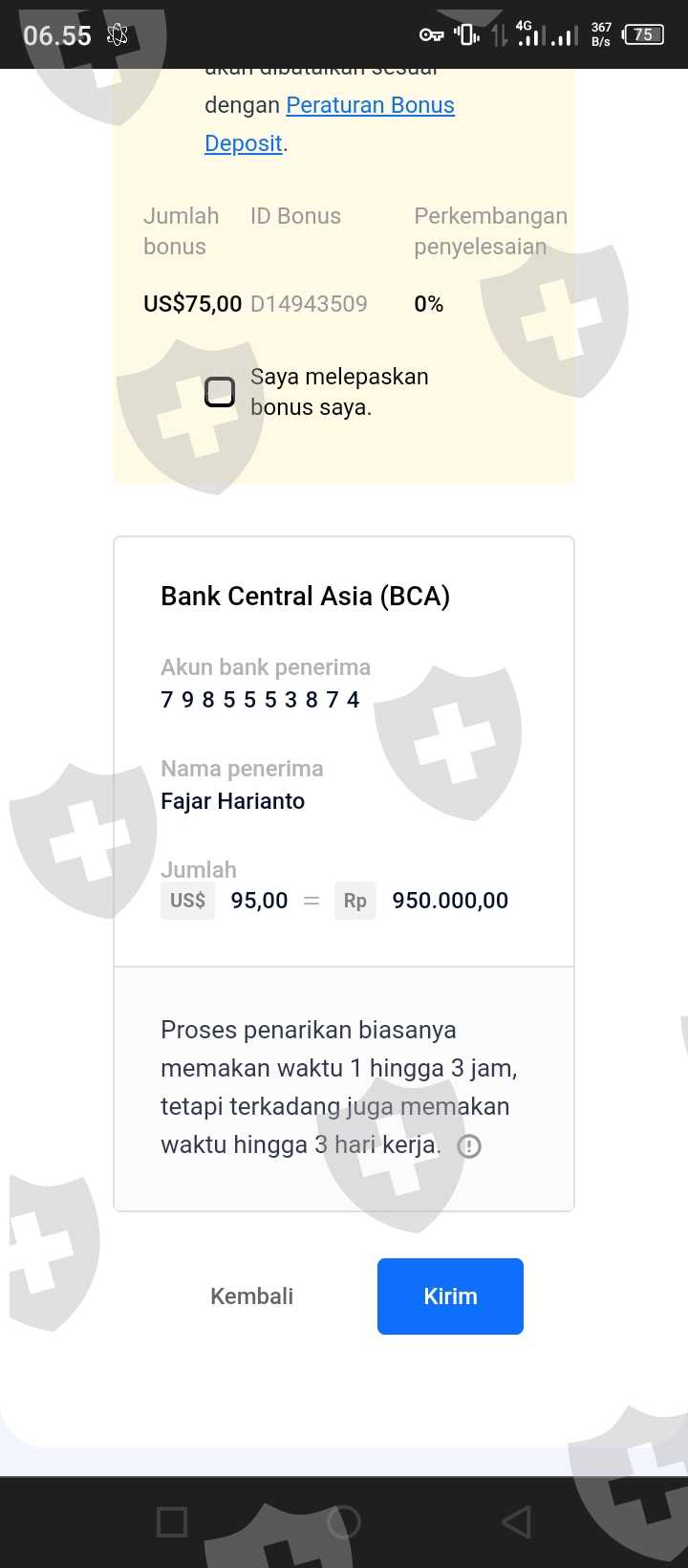Tap the battery indicator showing 75
The height and width of the screenshot is (1568, 688).
coord(643,35)
